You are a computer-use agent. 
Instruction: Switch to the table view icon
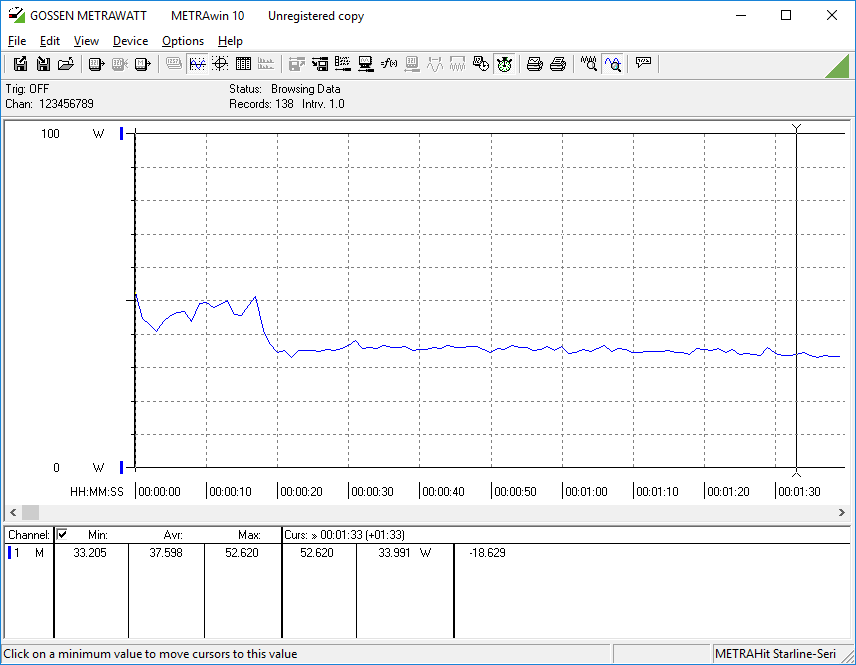coord(242,64)
